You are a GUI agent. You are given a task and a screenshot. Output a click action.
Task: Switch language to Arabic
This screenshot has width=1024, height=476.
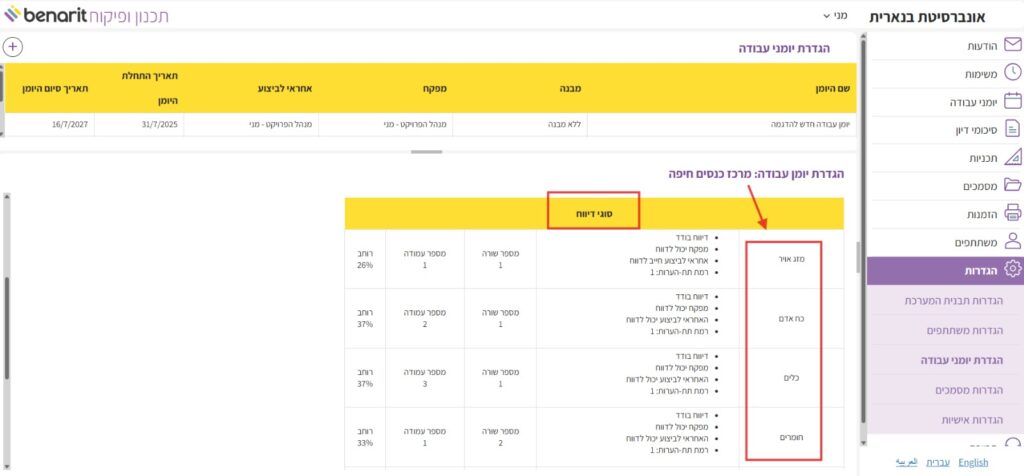[904, 462]
